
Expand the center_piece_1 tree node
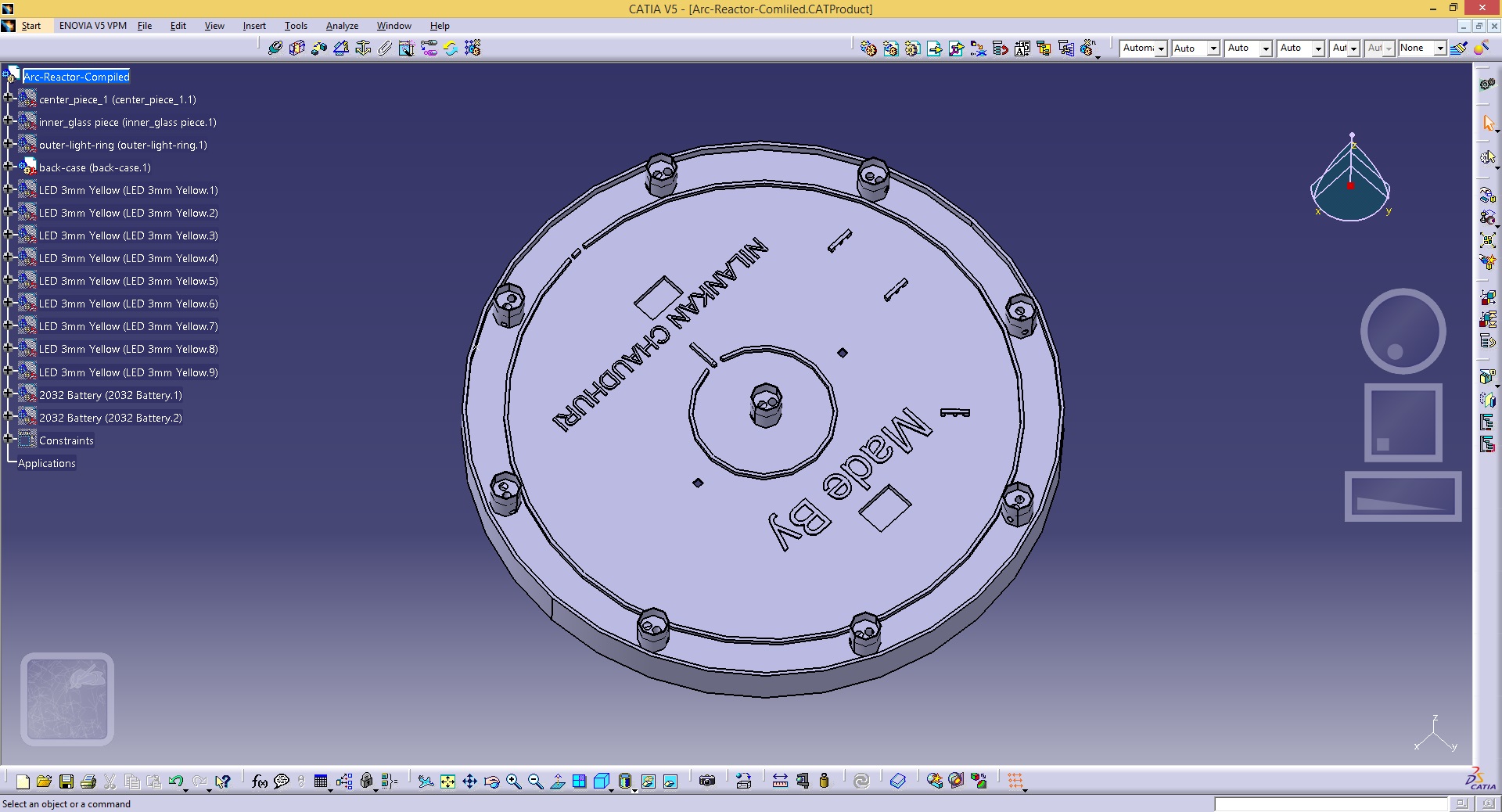tap(8, 99)
